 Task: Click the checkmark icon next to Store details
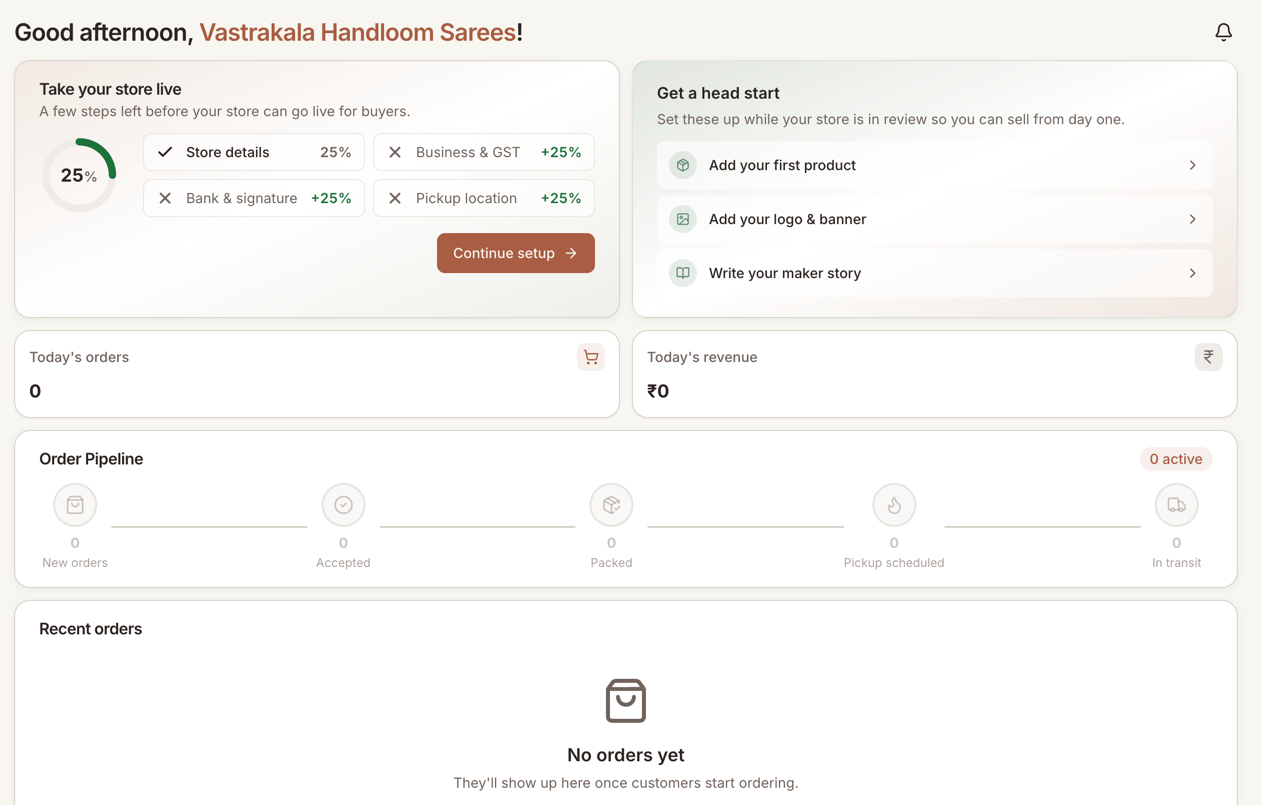165,152
